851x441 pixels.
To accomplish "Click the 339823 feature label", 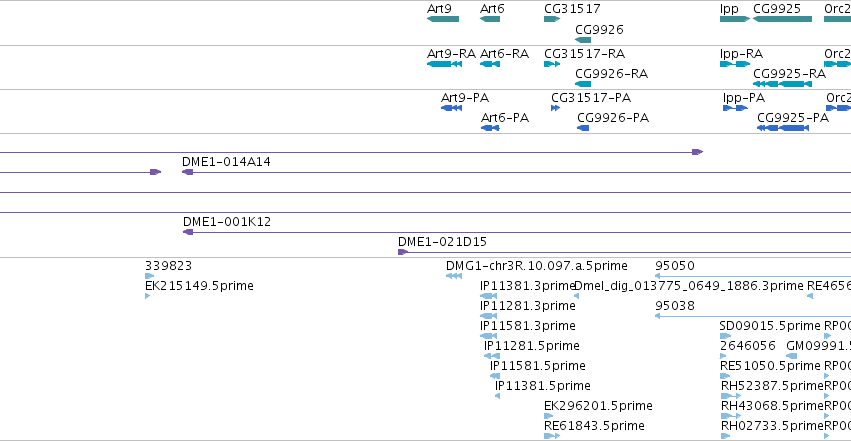I will tap(168, 266).
